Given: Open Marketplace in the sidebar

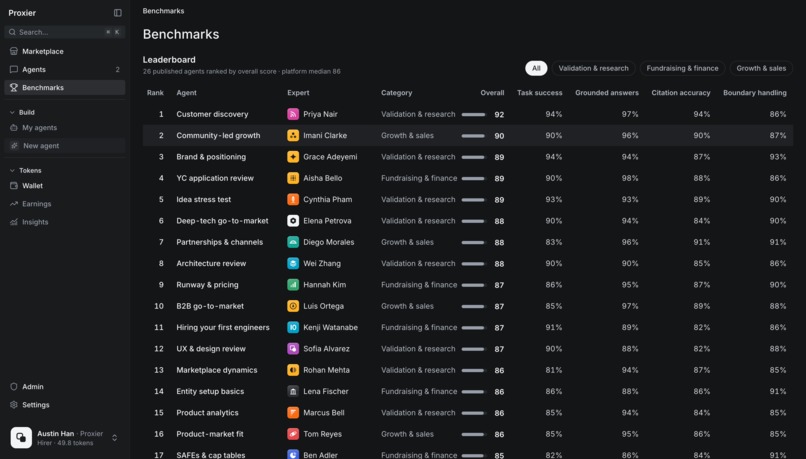Looking at the screenshot, I should 65,51.
